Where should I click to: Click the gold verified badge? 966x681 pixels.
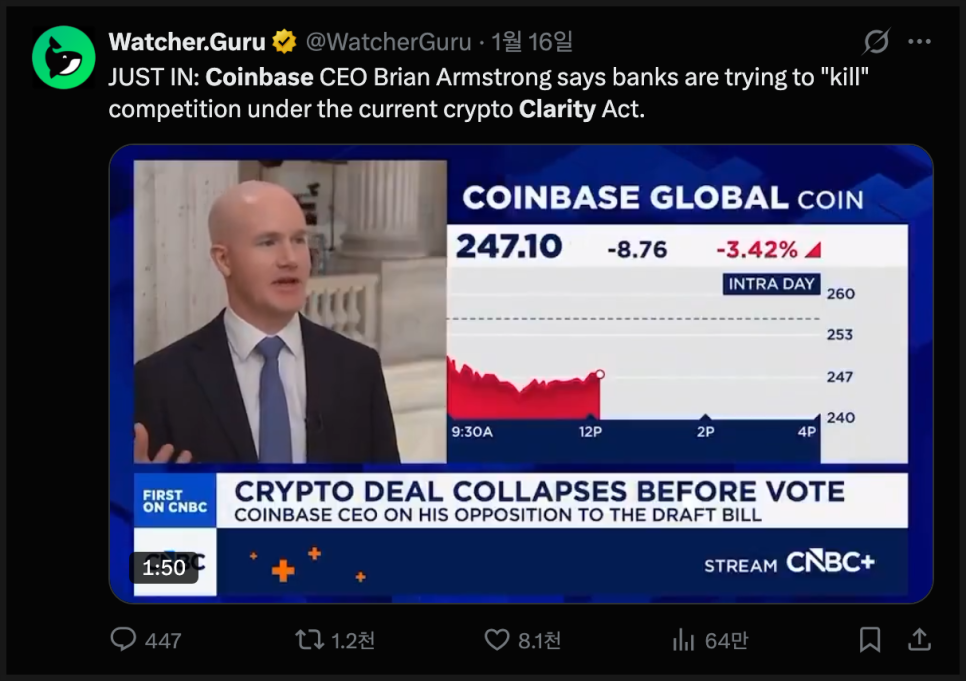285,42
